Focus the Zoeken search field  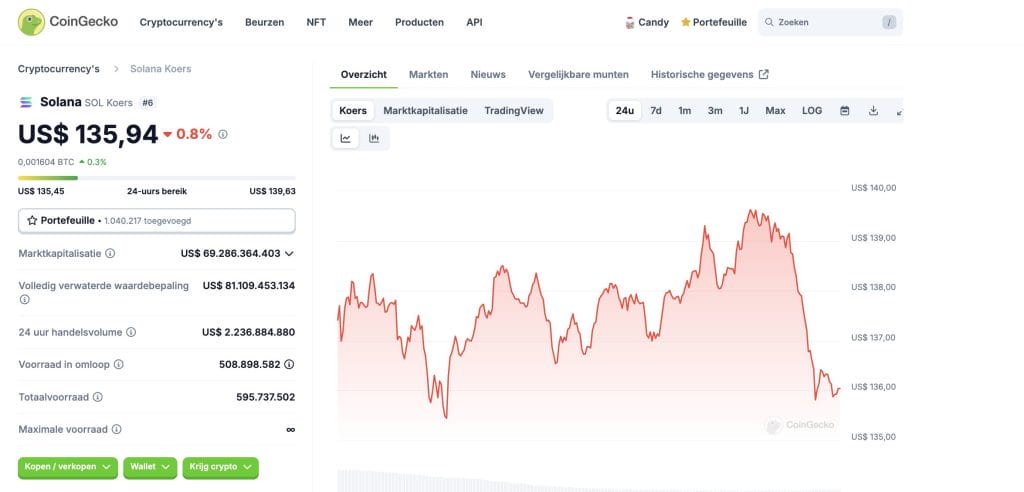(x=830, y=22)
